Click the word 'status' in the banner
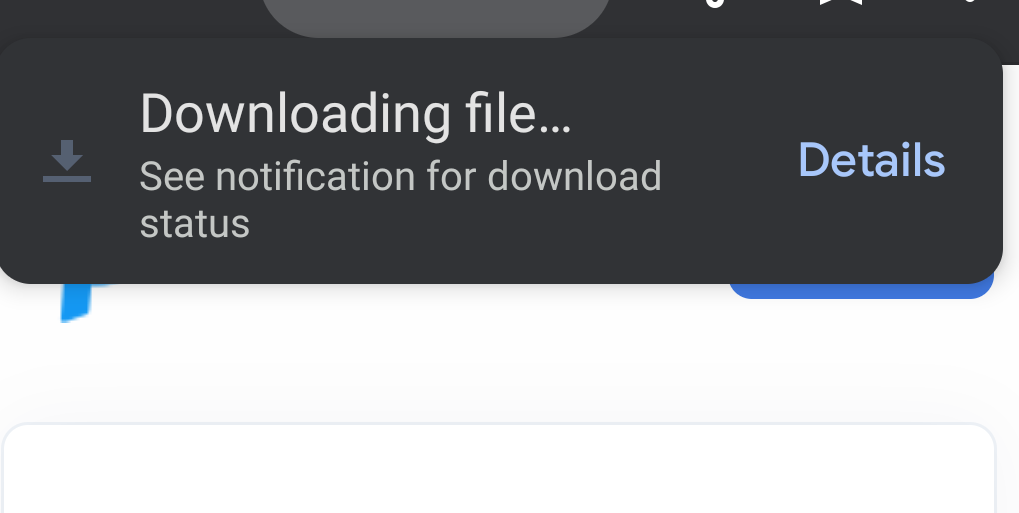This screenshot has height=513, width=1019. 195,224
